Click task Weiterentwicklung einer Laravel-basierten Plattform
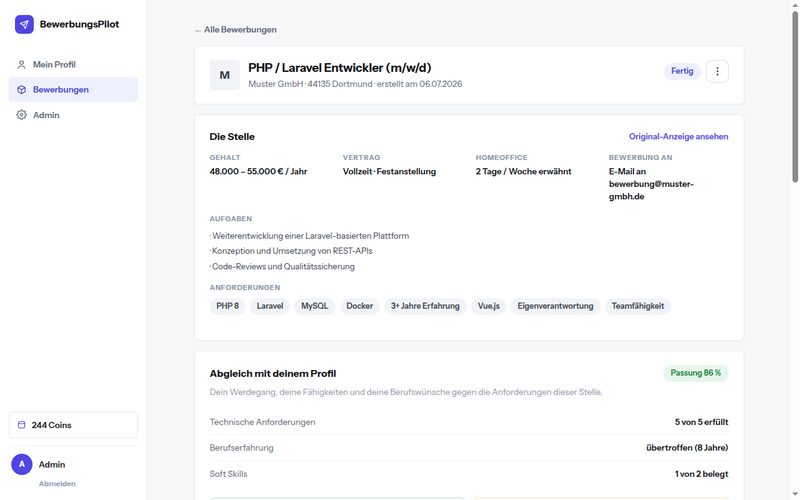 309,236
